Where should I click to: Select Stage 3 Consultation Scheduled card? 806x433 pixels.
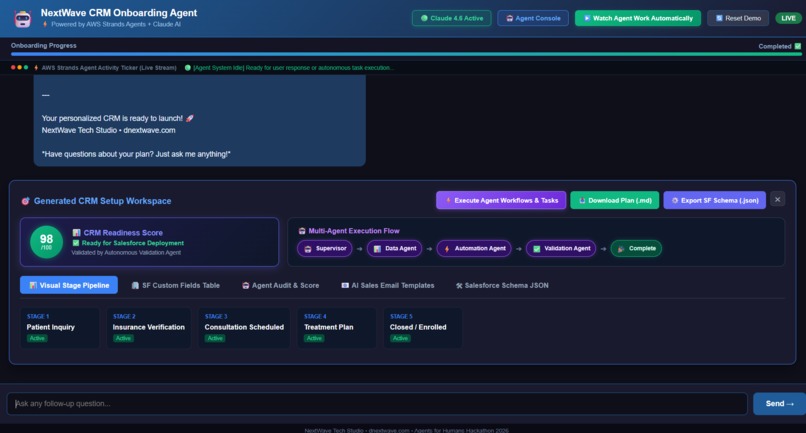pyautogui.click(x=244, y=328)
